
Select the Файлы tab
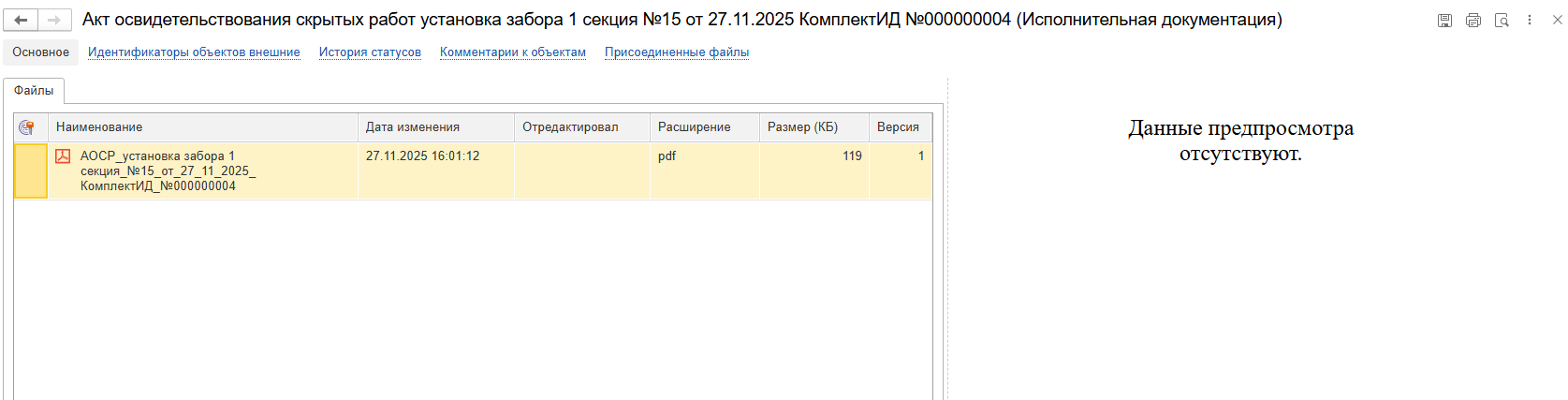34,91
